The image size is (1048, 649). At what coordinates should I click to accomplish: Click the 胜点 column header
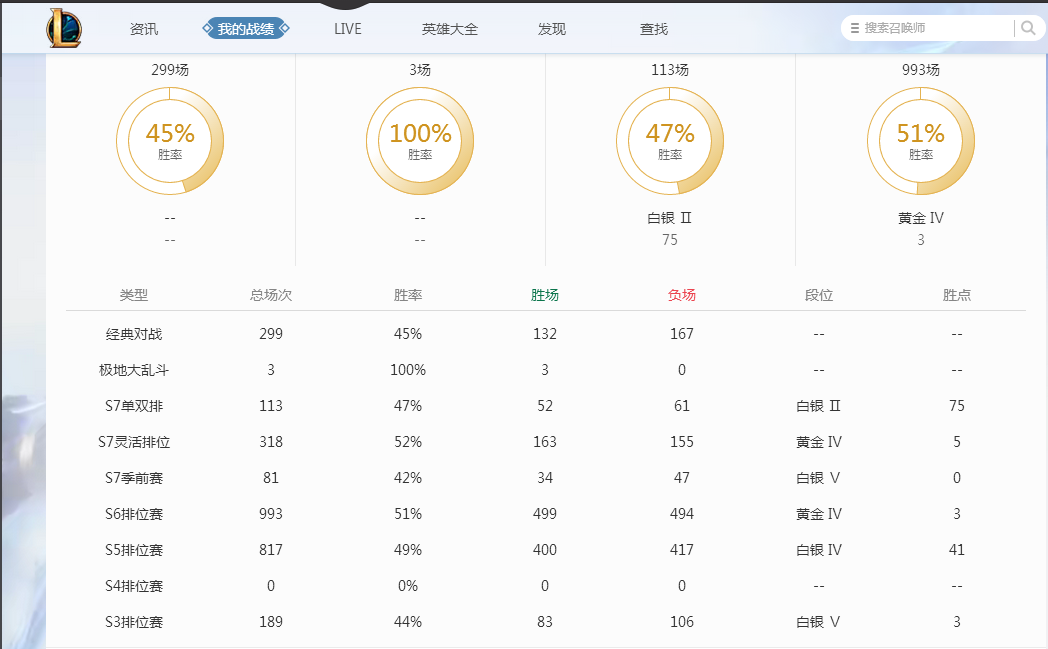coord(956,295)
